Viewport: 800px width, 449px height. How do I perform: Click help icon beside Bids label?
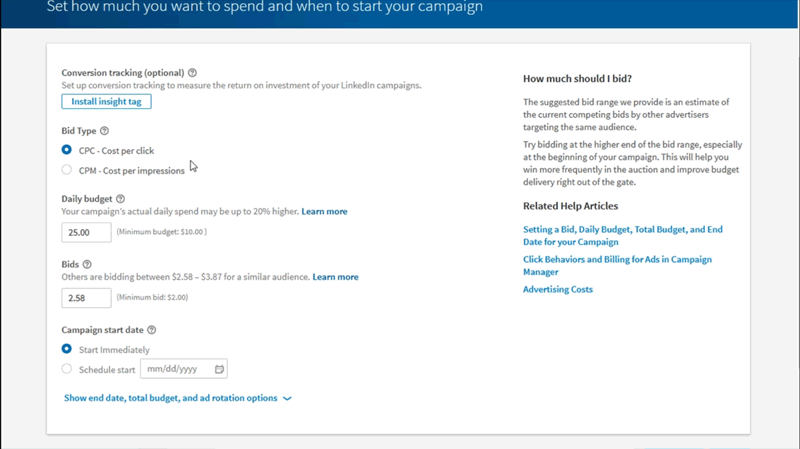(87, 264)
